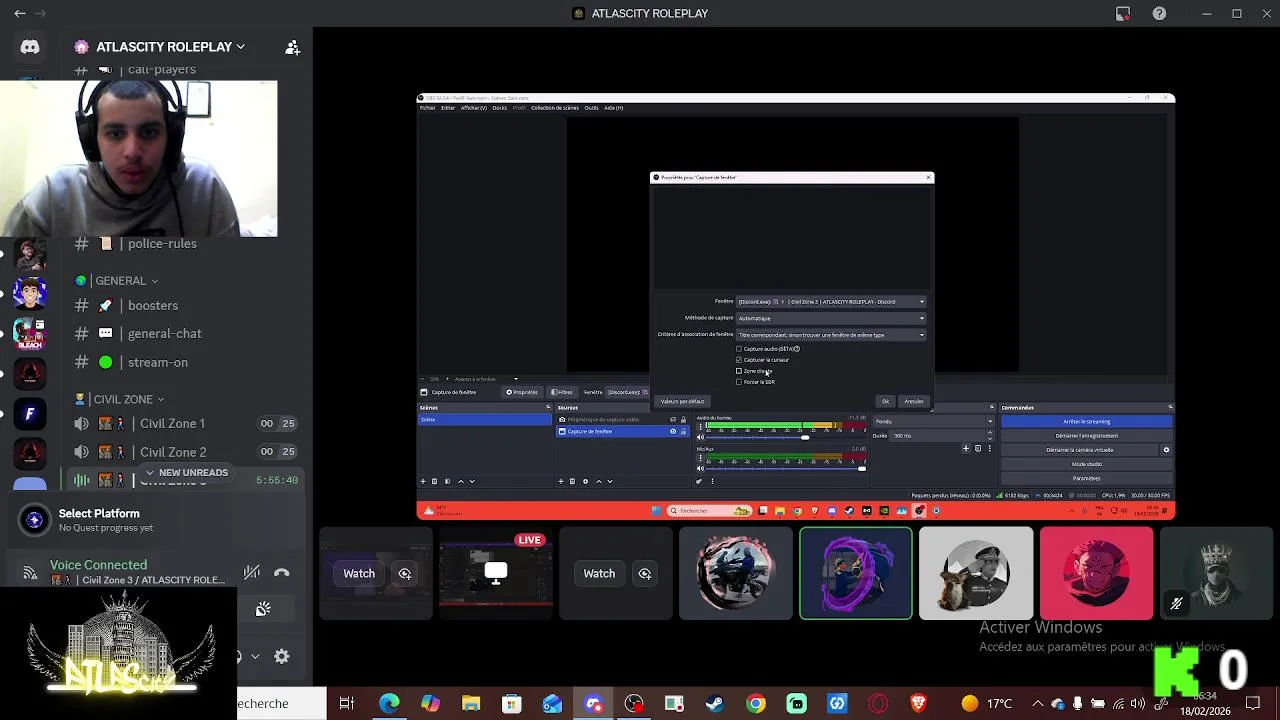Image resolution: width=1280 pixels, height=720 pixels.
Task: Toggle visibility of Périphérique de capture vidéo source
Action: point(673,420)
